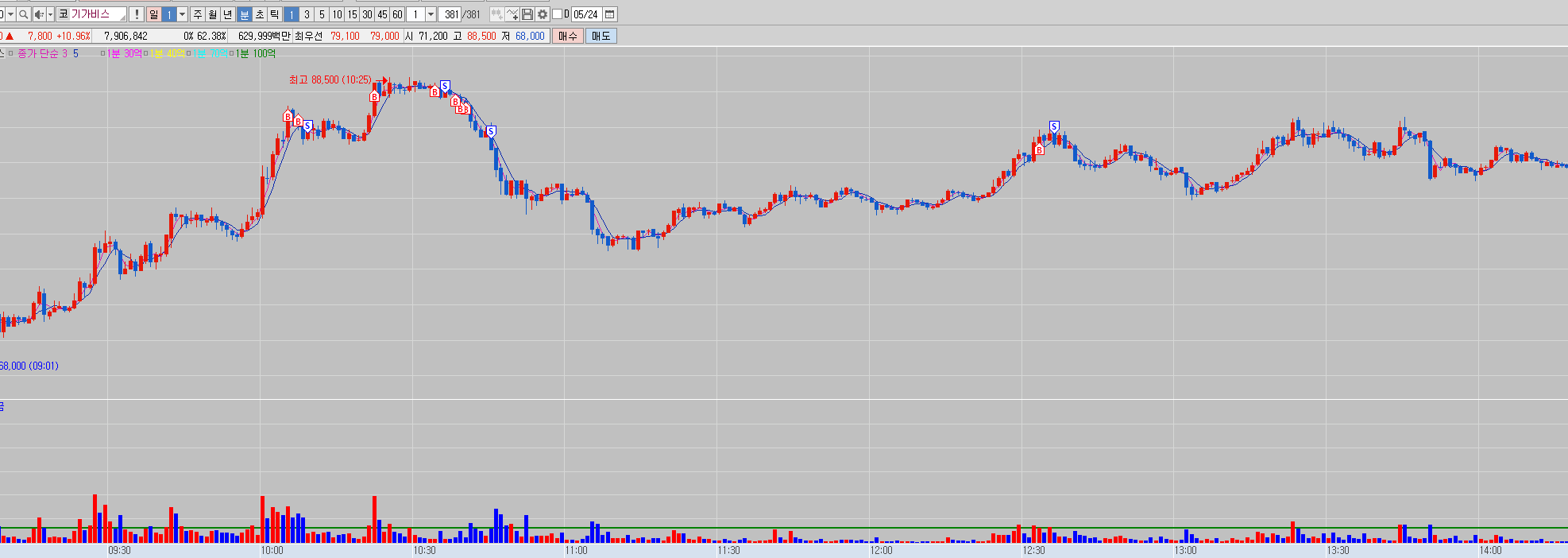
Task: Expand the minute interval custom dropdown
Action: [431, 14]
